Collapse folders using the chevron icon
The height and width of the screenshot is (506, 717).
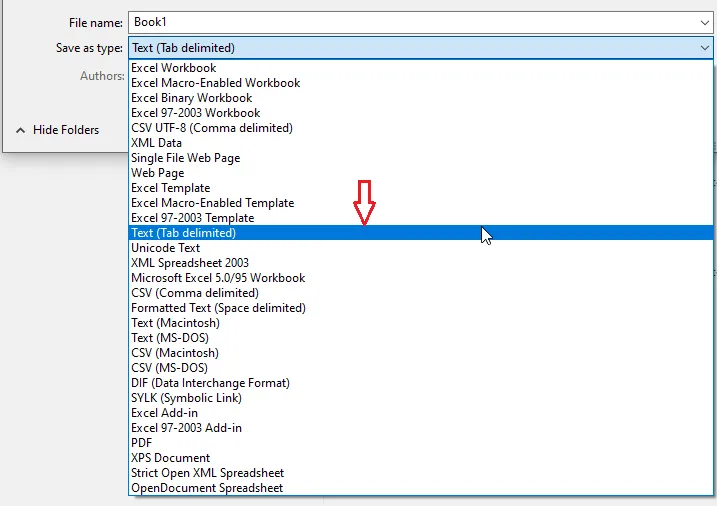coord(20,130)
